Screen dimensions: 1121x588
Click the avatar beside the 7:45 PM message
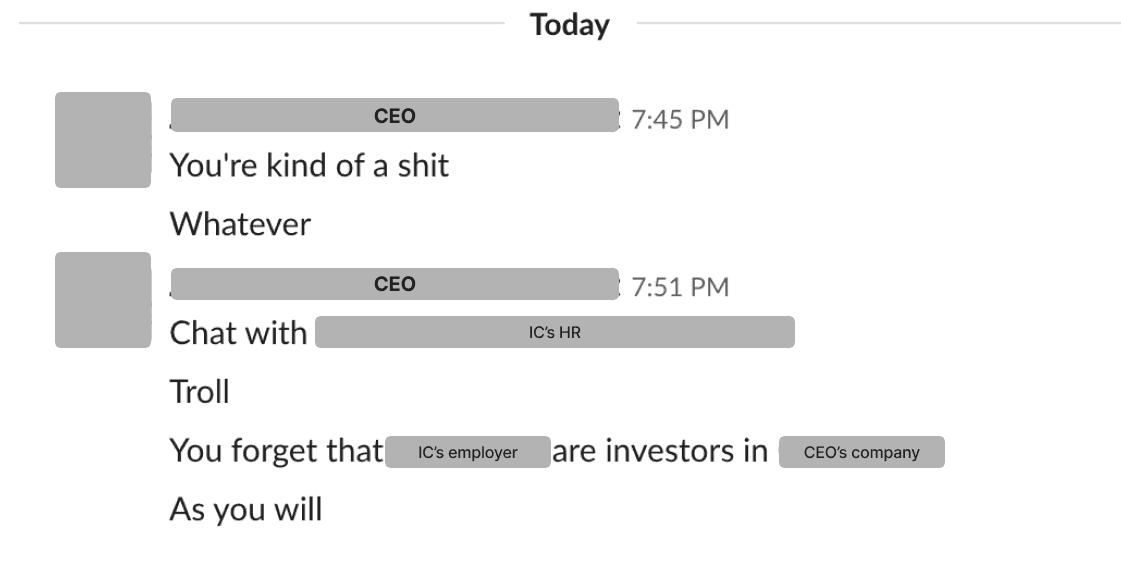(102, 140)
